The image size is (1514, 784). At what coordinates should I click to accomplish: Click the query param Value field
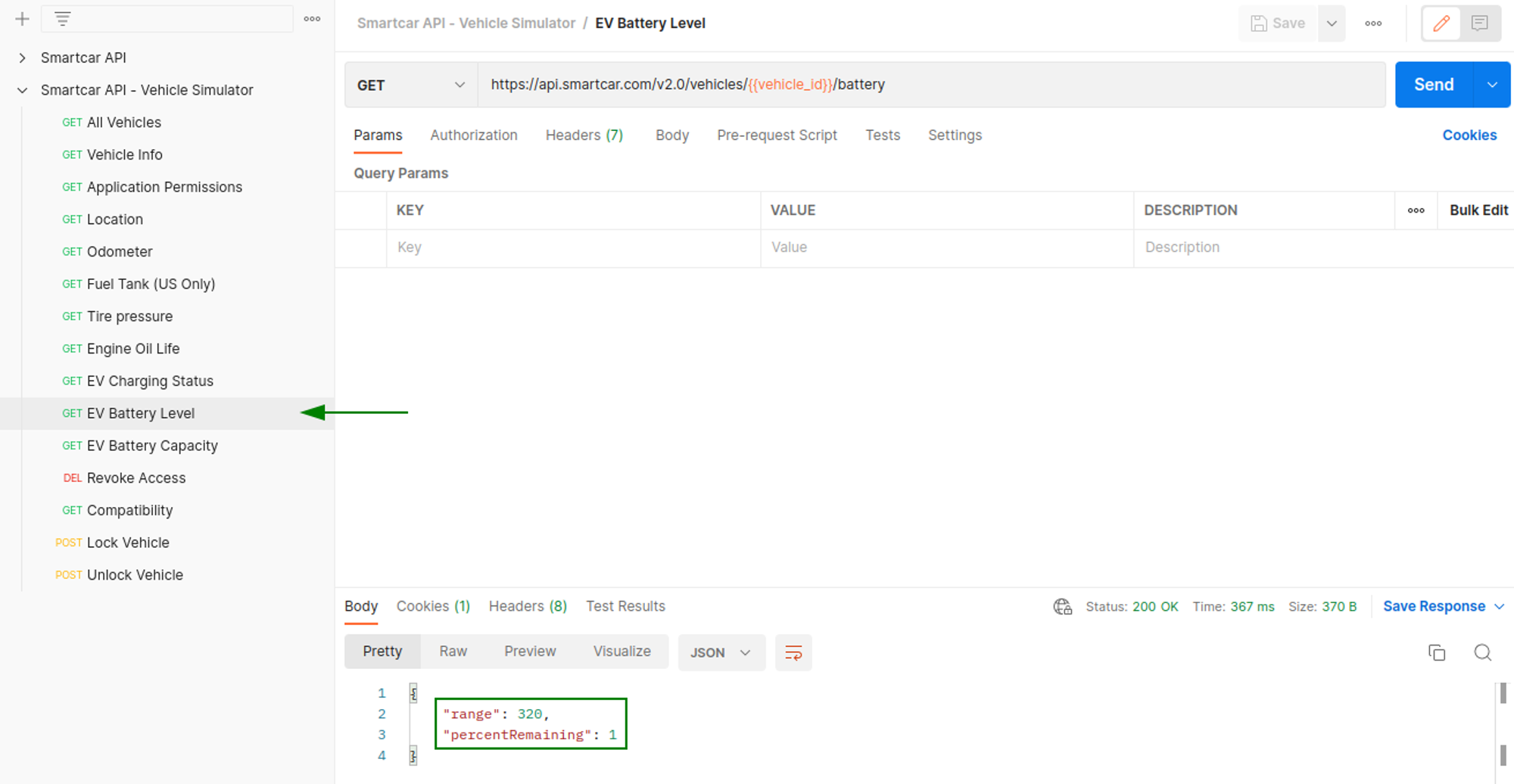946,247
